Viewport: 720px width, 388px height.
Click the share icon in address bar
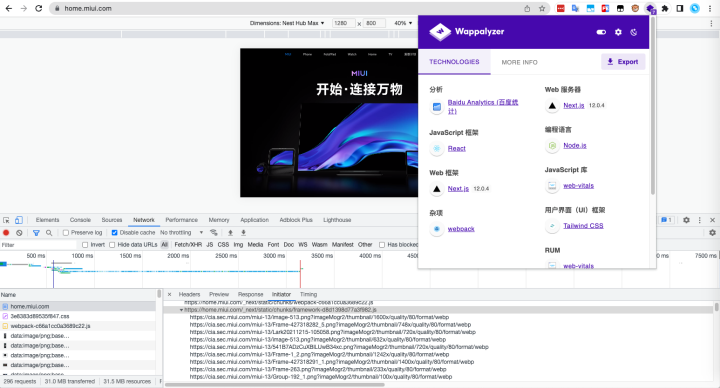tap(527, 8)
